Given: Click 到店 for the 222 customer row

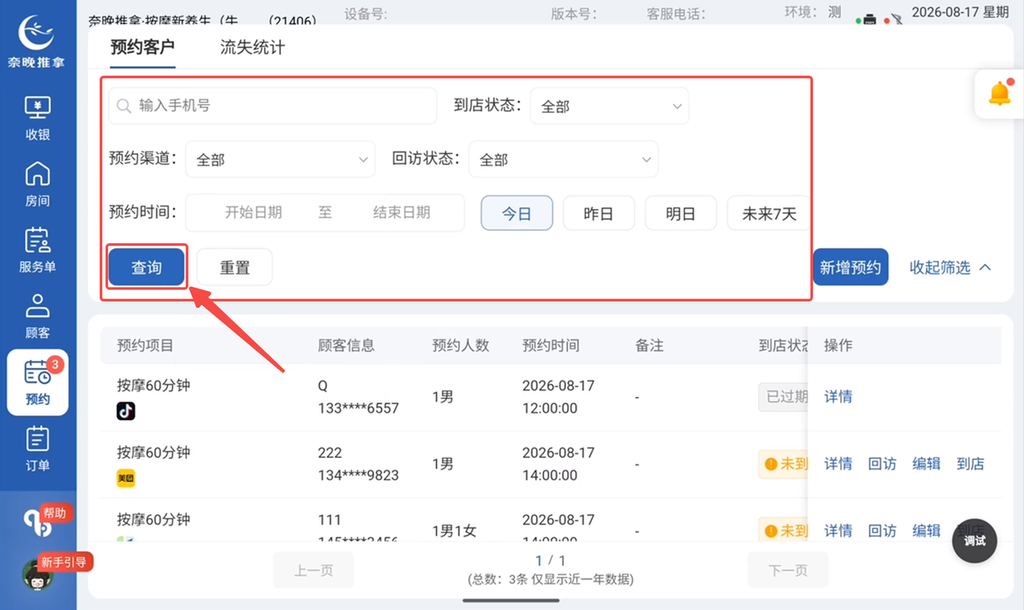Looking at the screenshot, I should [x=970, y=464].
